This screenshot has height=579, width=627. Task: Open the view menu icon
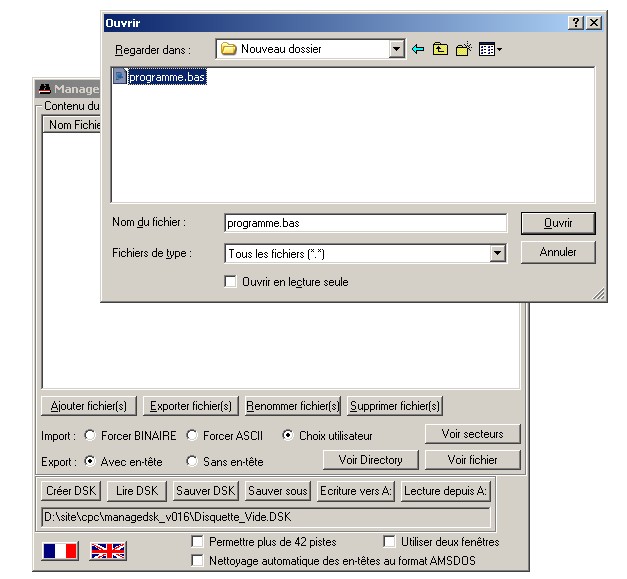[x=490, y=49]
